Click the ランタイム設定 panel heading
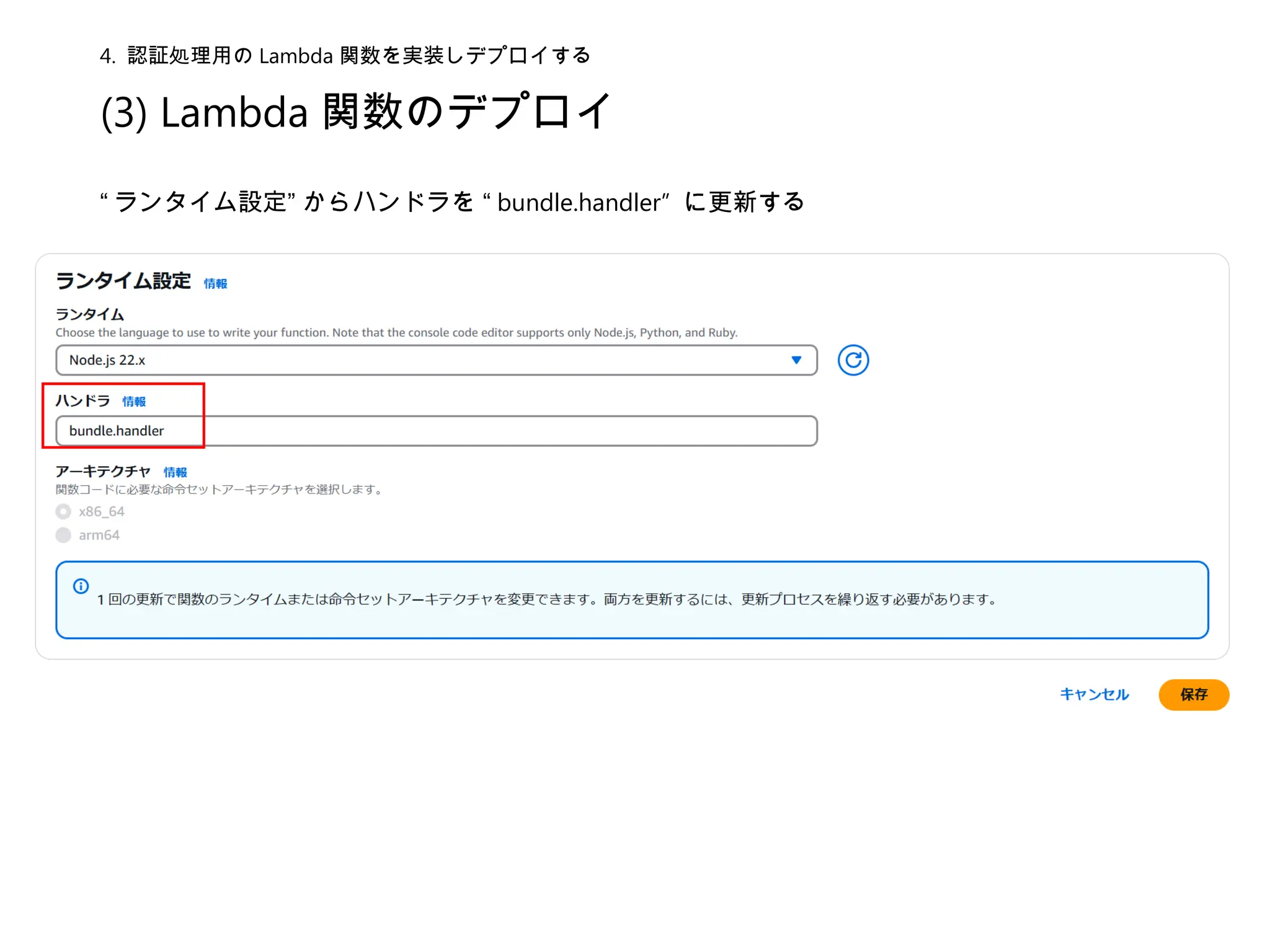 click(123, 281)
